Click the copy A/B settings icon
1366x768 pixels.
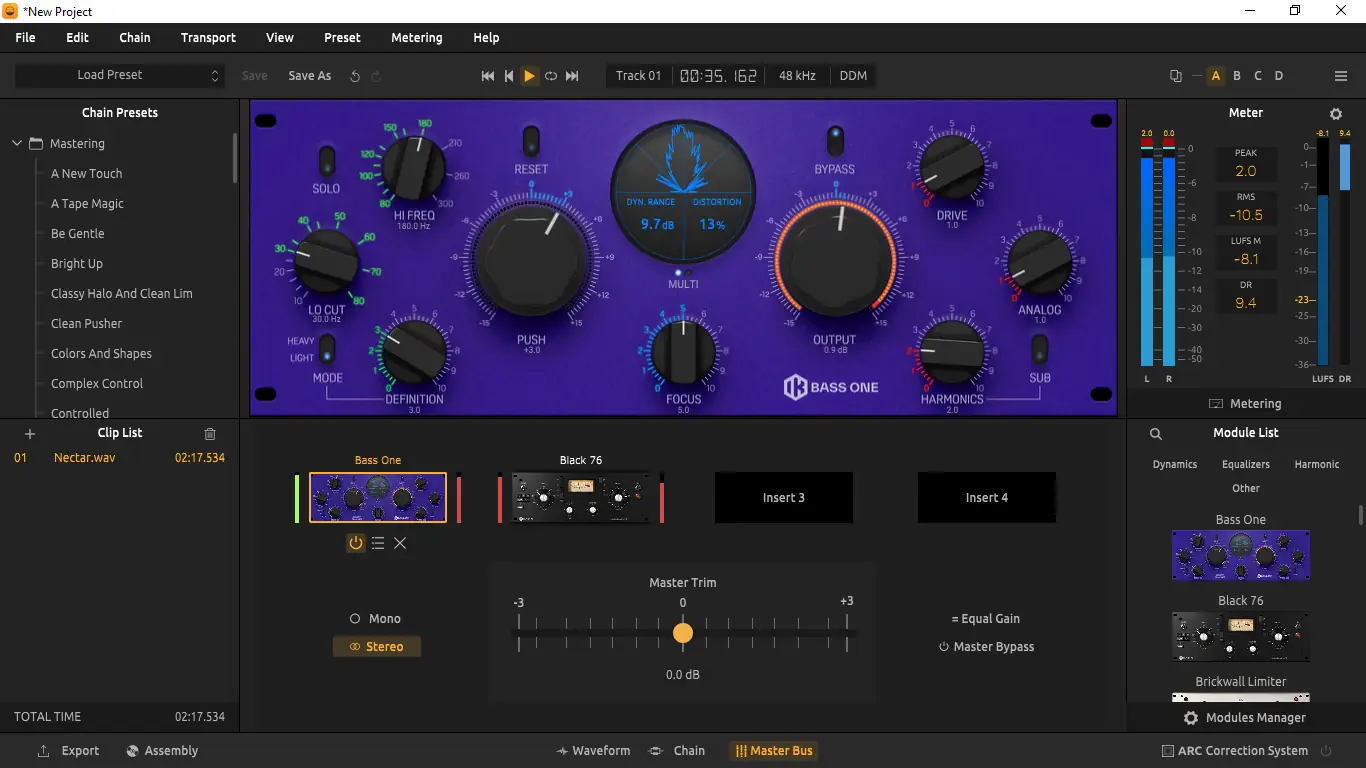click(x=1176, y=76)
